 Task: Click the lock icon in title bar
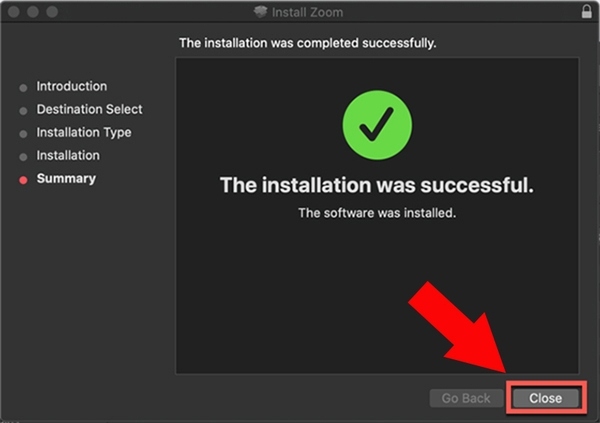(x=586, y=11)
